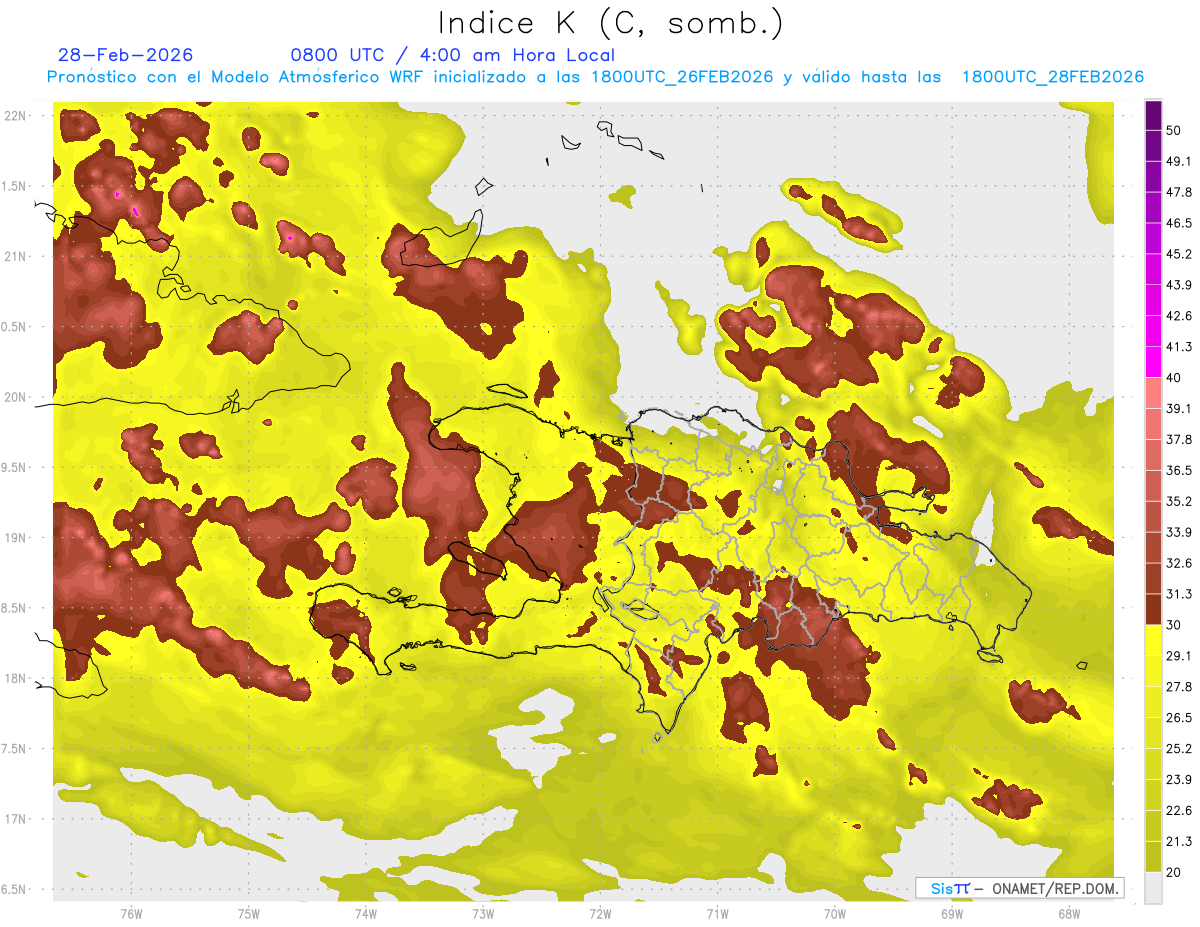Pick the magenta swatch between 40 and 41.3
Image resolution: width=1200 pixels, height=927 pixels.
coord(1153,362)
